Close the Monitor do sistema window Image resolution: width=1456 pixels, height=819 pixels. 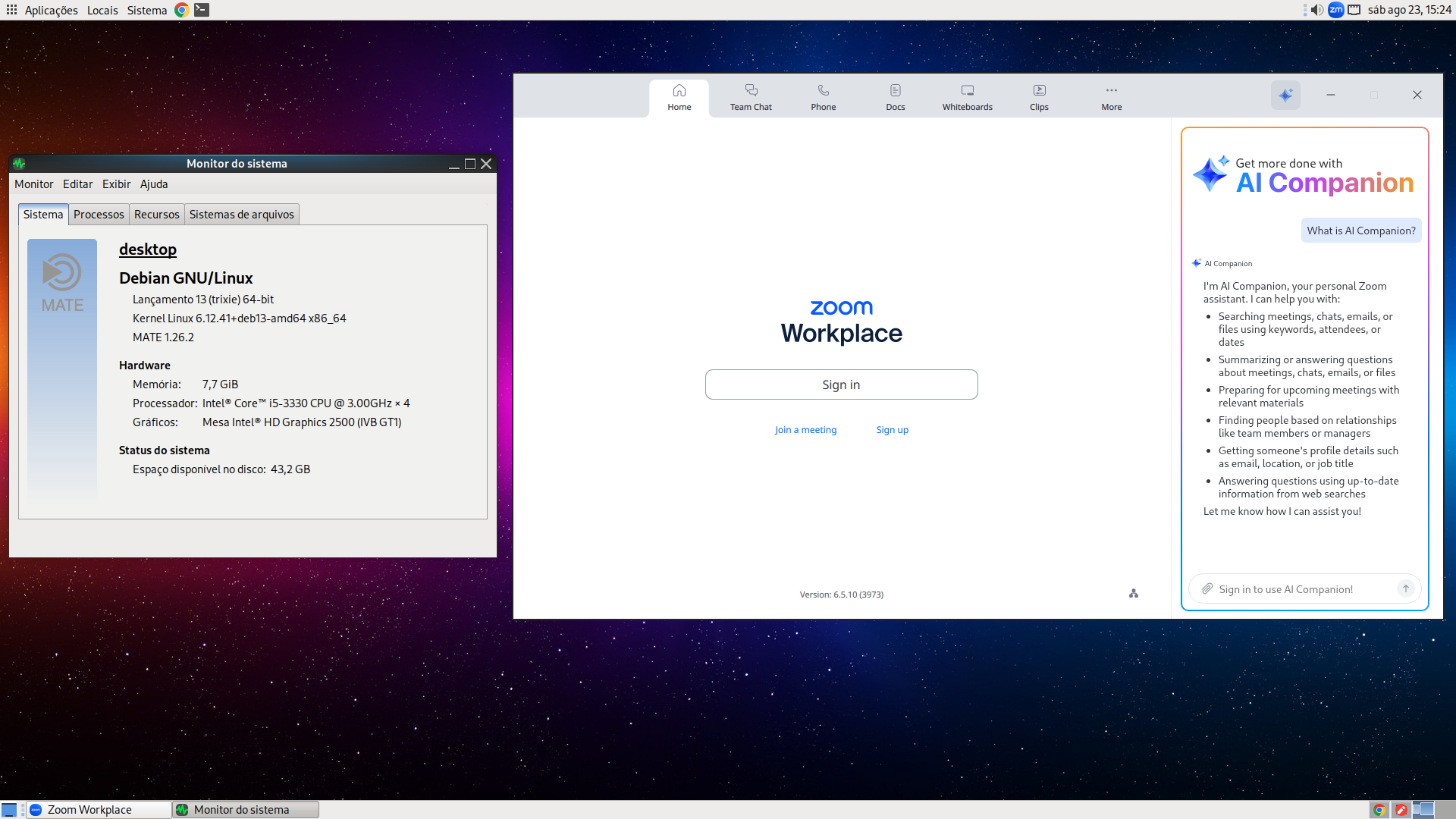coord(487,164)
